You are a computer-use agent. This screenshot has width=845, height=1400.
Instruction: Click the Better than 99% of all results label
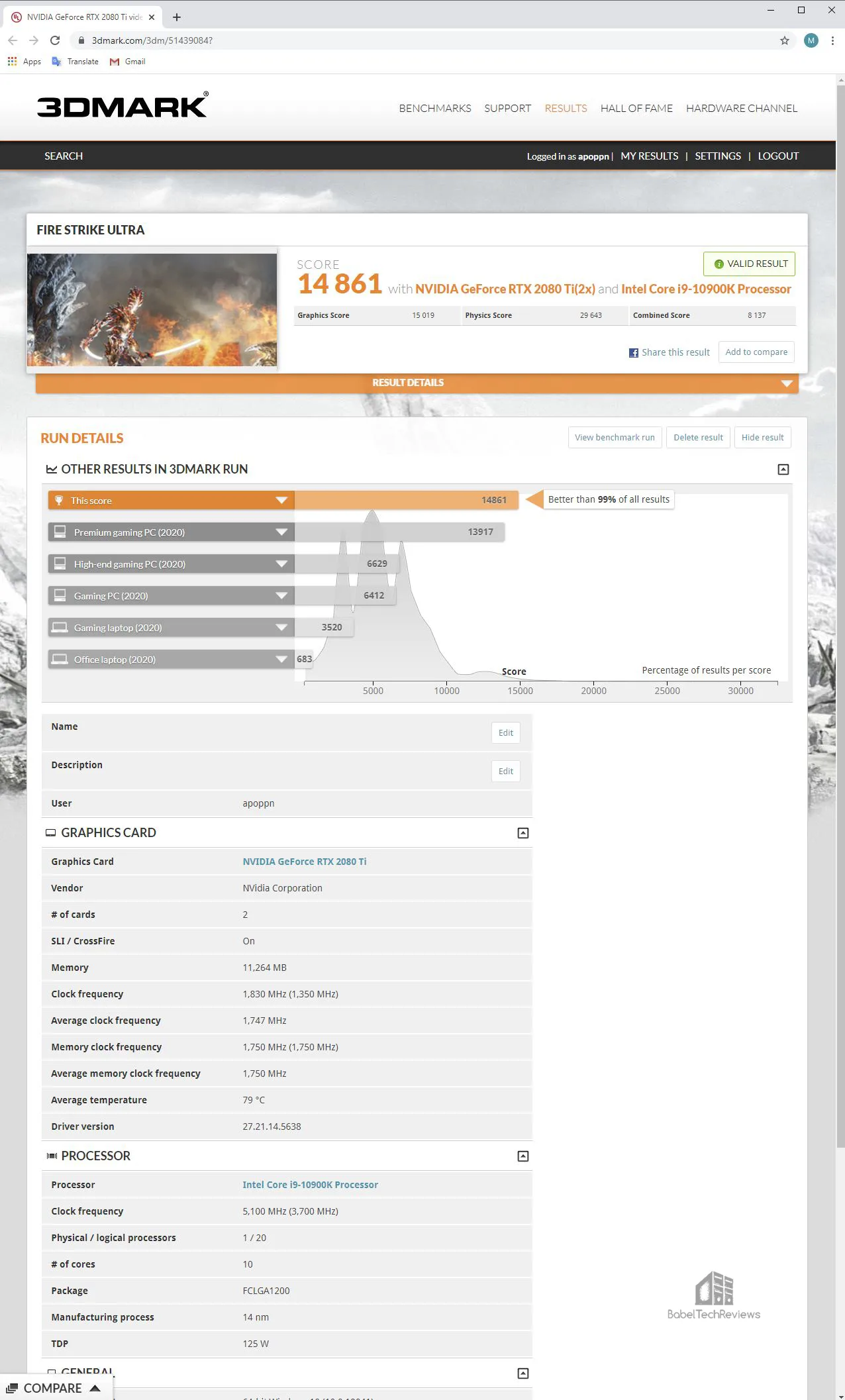[x=609, y=500]
